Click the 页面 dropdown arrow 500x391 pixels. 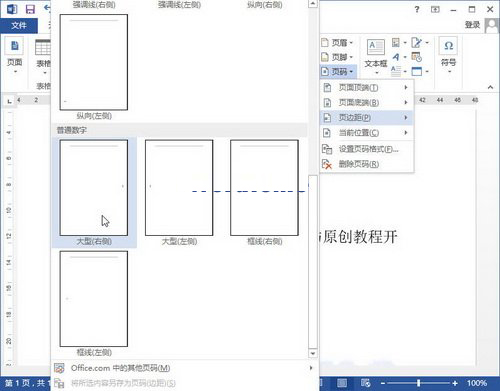15,72
